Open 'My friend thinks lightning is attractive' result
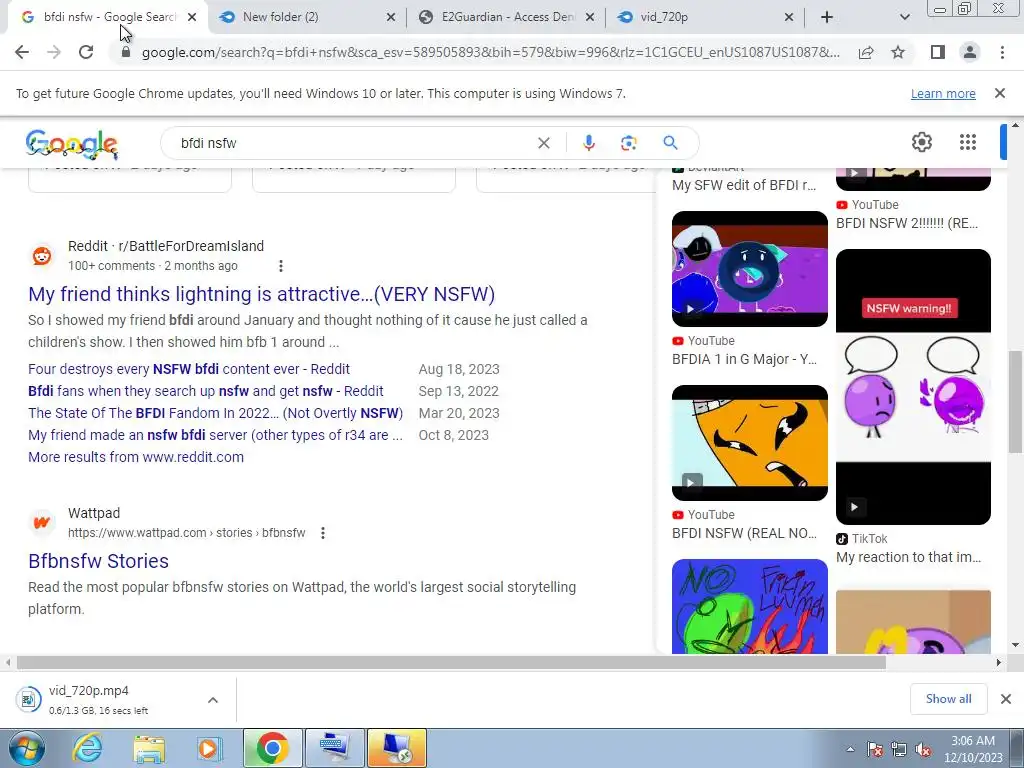Screen dimensions: 1024x768 (x=261, y=294)
